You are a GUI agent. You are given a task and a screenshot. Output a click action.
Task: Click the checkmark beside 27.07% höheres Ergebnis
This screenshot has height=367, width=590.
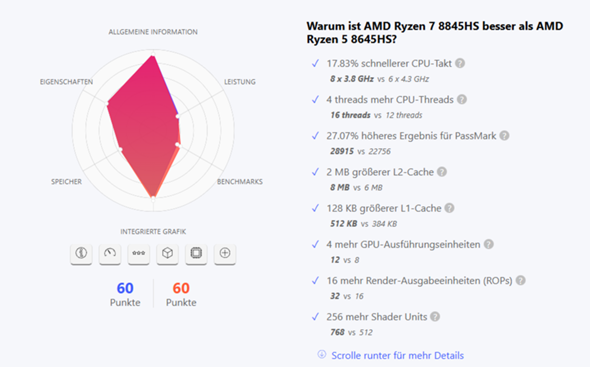tap(315, 136)
